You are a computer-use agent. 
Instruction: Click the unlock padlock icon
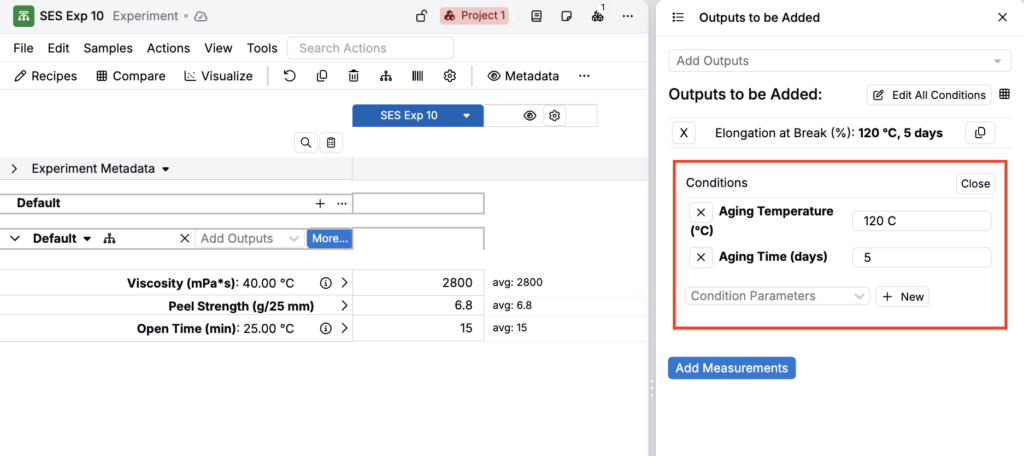[x=422, y=16]
